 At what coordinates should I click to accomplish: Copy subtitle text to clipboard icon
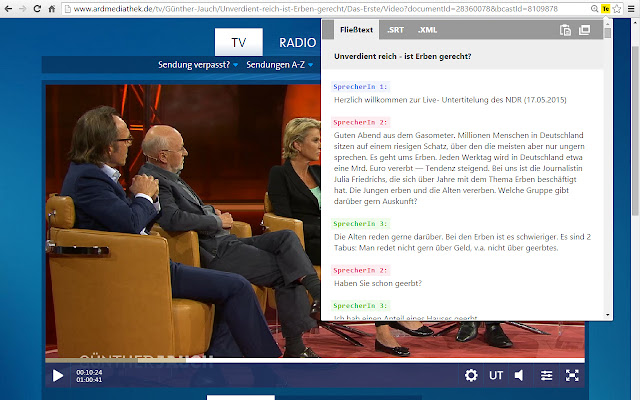click(565, 31)
